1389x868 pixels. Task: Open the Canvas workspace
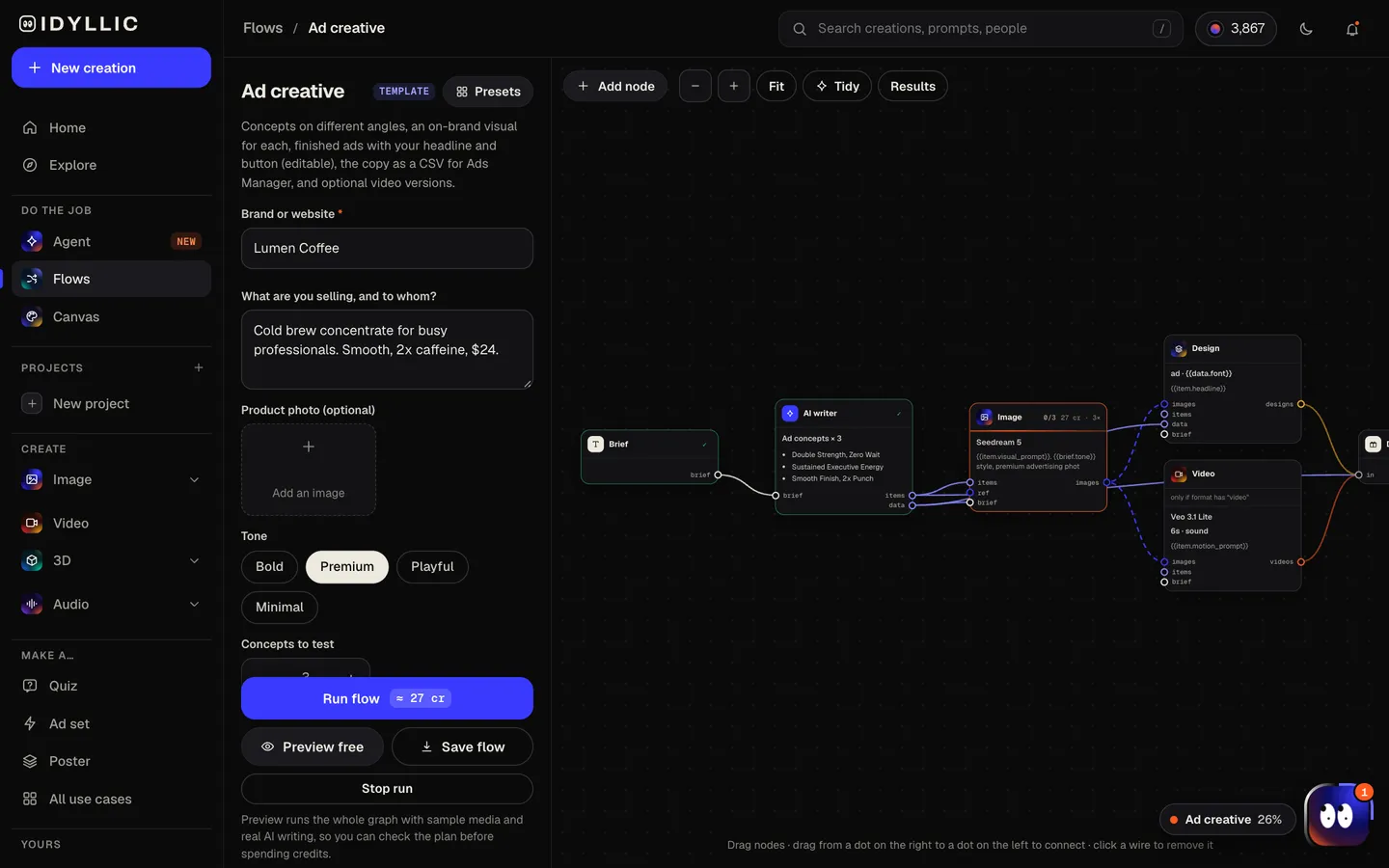tap(111, 316)
